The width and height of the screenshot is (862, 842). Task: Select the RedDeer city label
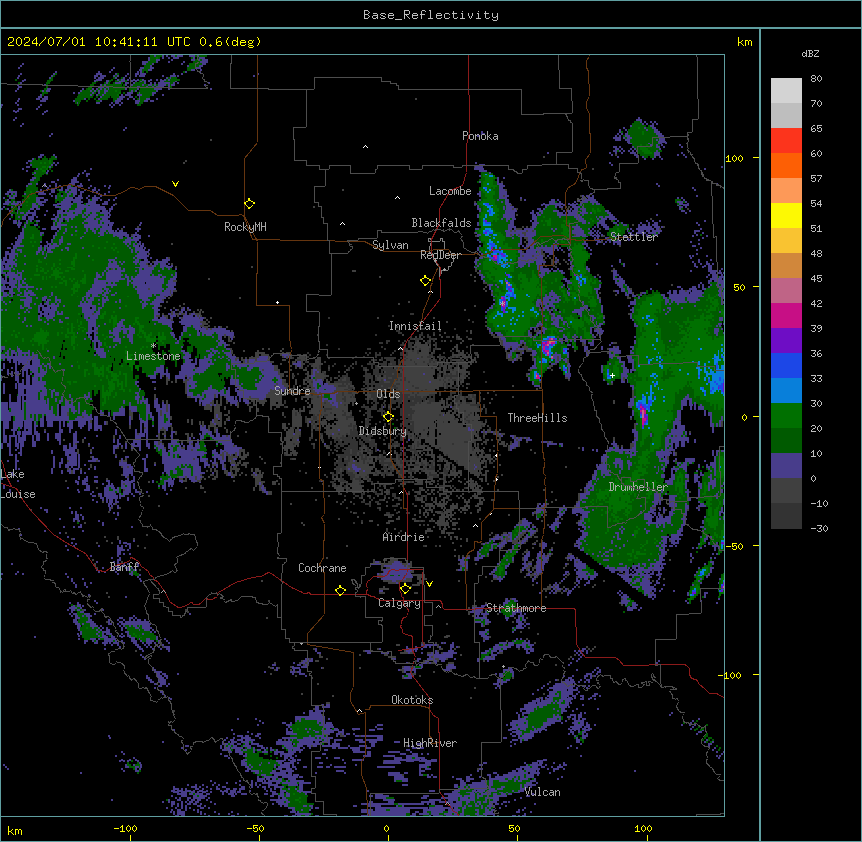click(440, 255)
